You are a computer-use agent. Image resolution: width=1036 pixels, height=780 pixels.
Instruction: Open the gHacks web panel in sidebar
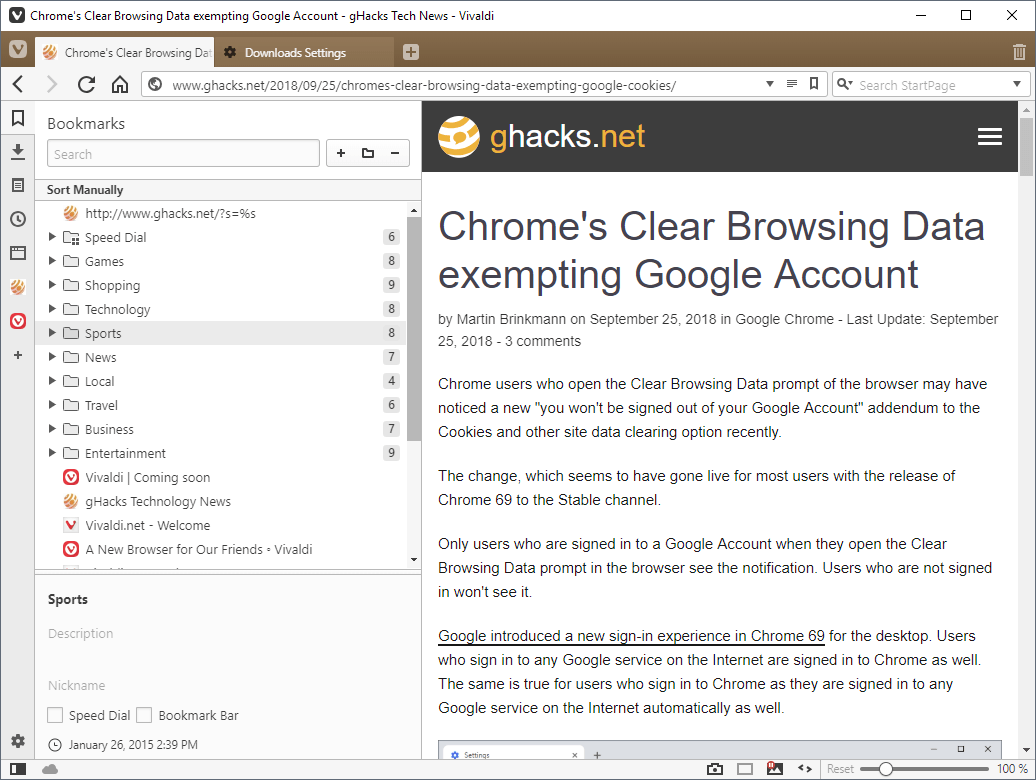click(18, 287)
